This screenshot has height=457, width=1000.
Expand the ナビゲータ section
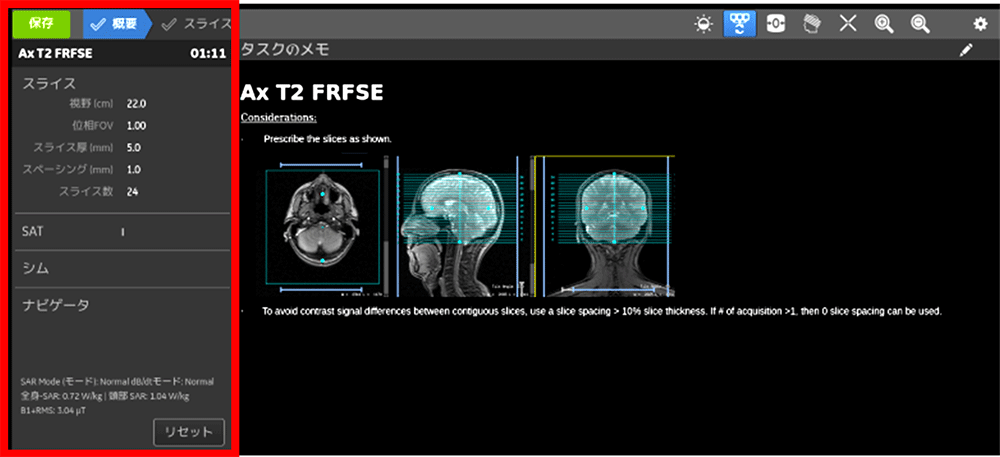[x=56, y=304]
